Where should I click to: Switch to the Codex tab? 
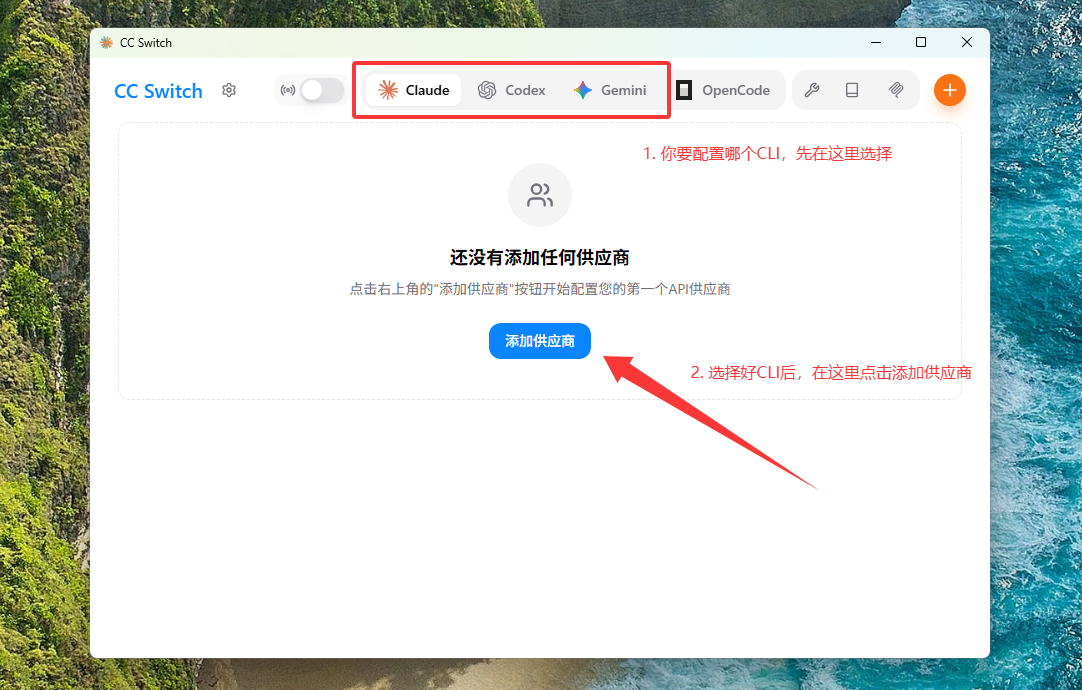pyautogui.click(x=511, y=90)
